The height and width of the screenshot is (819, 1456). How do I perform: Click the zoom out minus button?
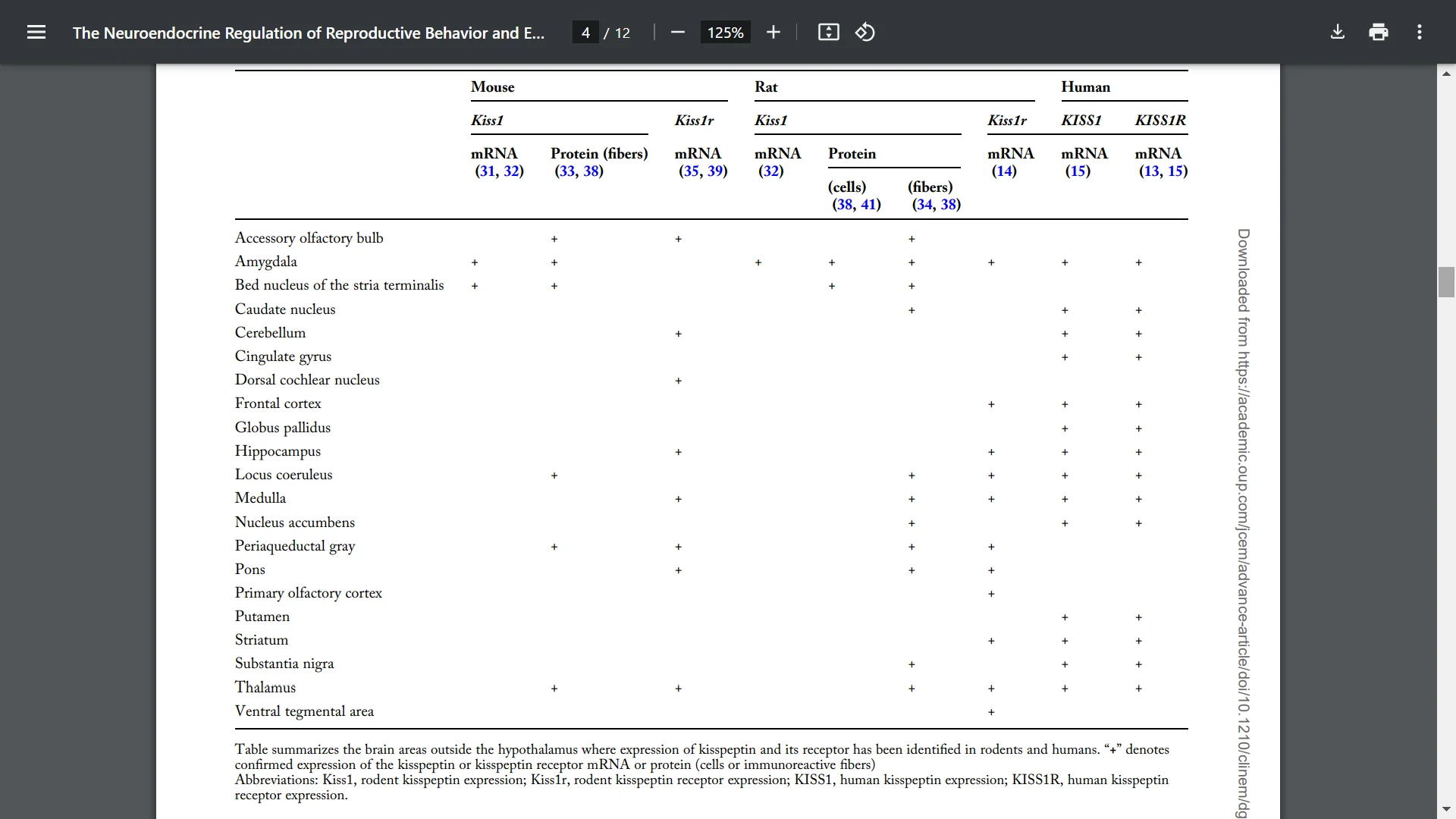[678, 32]
